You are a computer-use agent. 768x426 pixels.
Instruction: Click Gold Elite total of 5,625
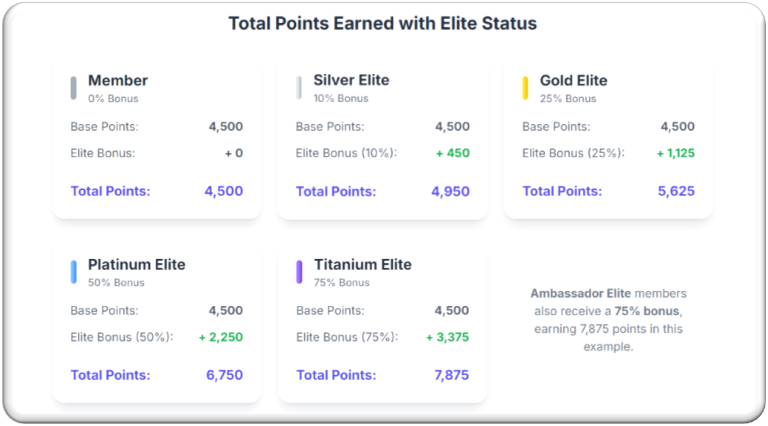click(676, 191)
